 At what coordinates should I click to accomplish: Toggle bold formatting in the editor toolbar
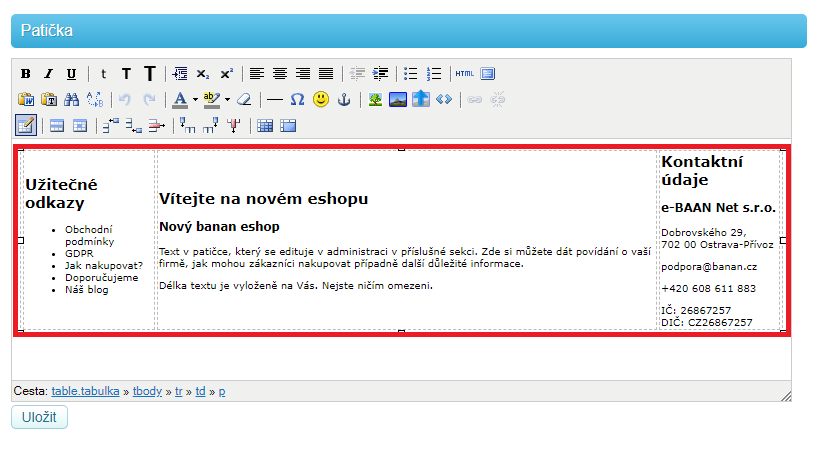pos(26,74)
